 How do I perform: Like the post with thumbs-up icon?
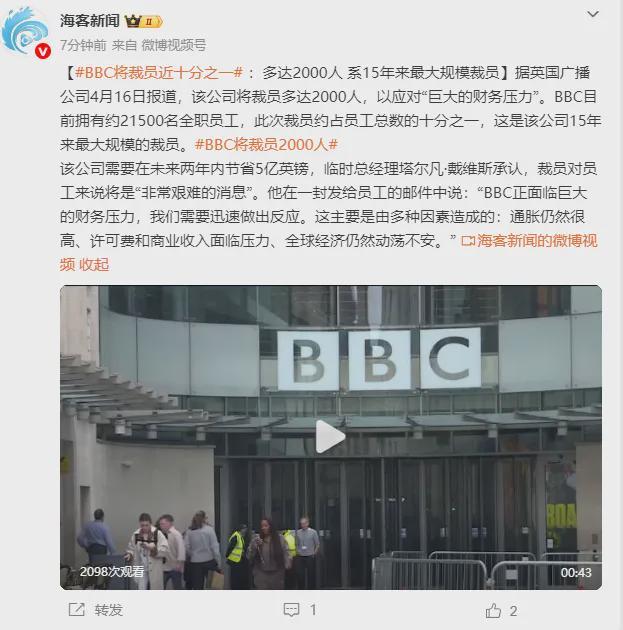493,611
